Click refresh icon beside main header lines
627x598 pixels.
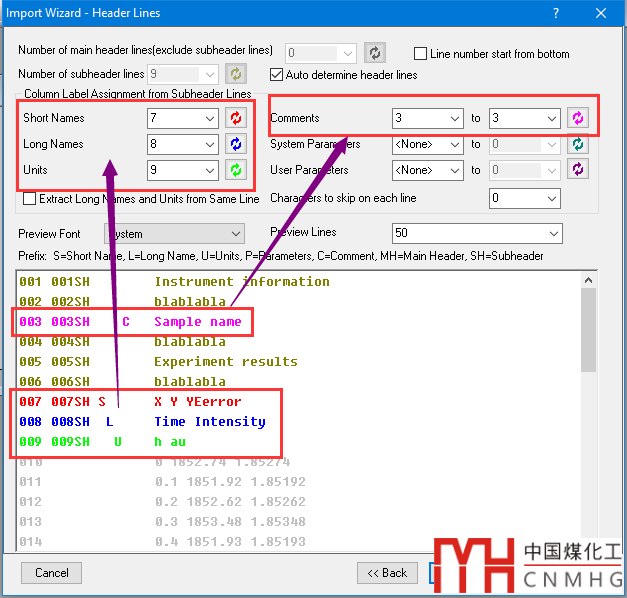(x=374, y=53)
